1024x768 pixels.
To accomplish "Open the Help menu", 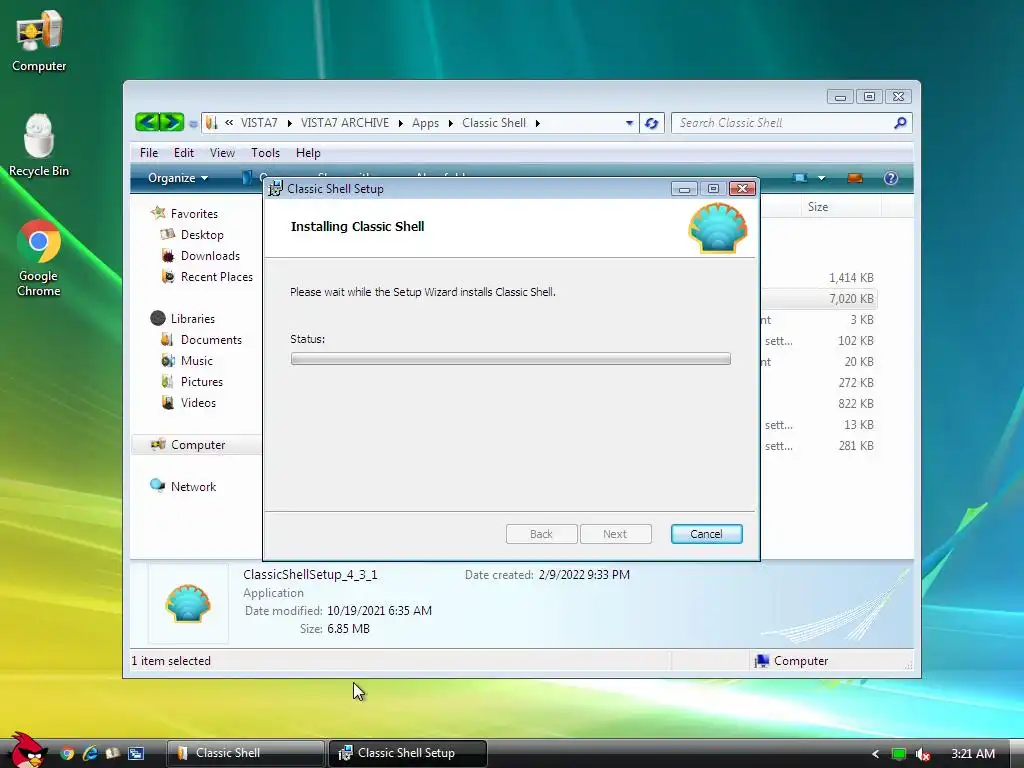I will 308,153.
